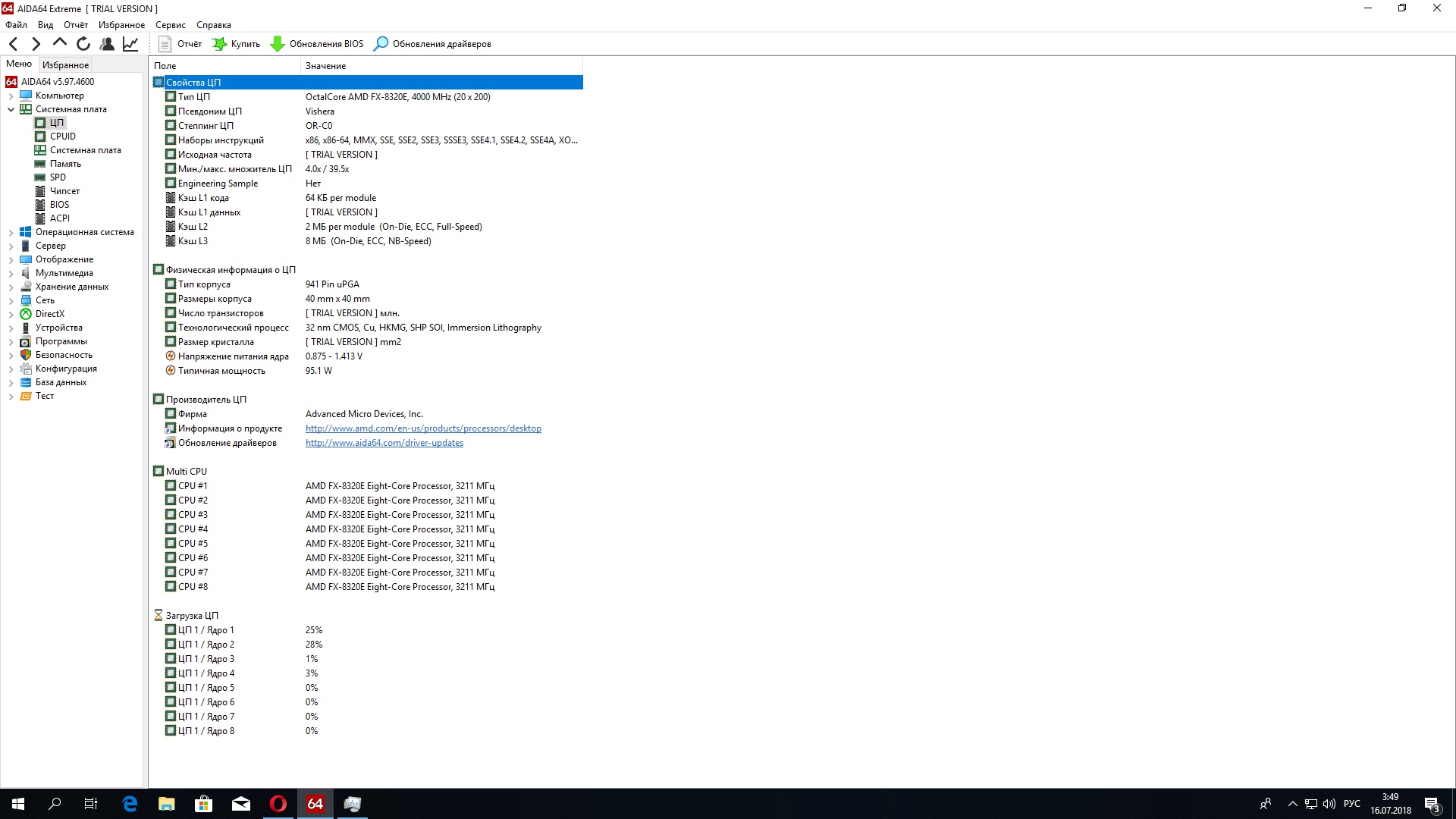Switch to the Избранное tab in sidebar
Image resolution: width=1456 pixels, height=819 pixels.
(65, 65)
